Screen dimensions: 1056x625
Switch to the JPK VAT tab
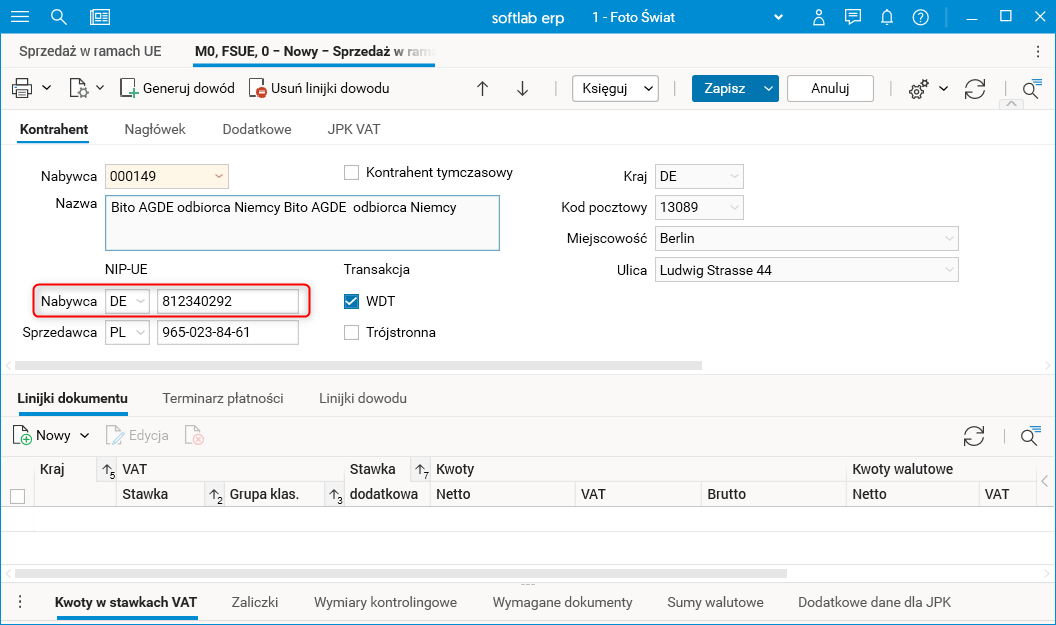[x=353, y=129]
